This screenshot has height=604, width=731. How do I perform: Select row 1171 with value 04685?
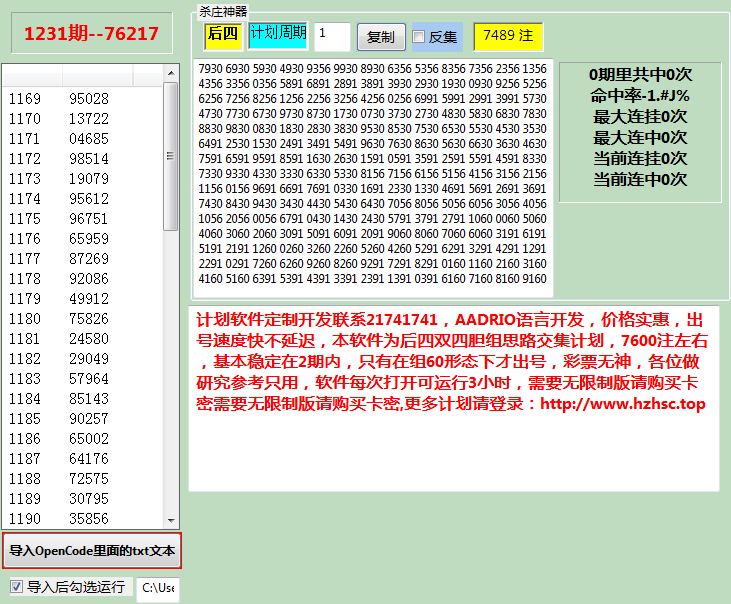83,139
